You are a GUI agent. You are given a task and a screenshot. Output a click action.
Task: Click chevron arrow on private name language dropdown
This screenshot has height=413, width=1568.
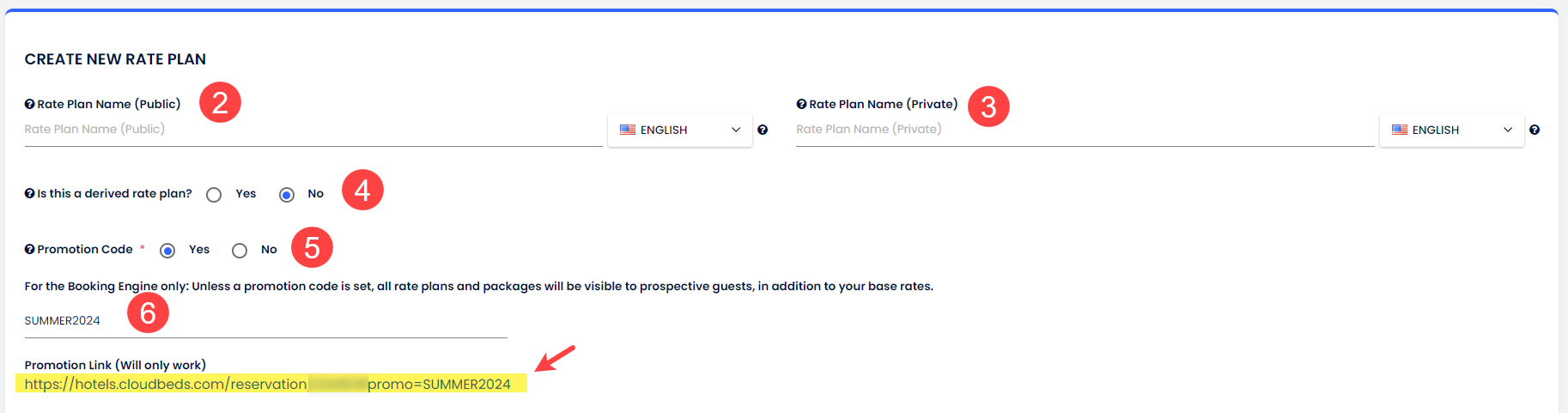coord(1508,130)
